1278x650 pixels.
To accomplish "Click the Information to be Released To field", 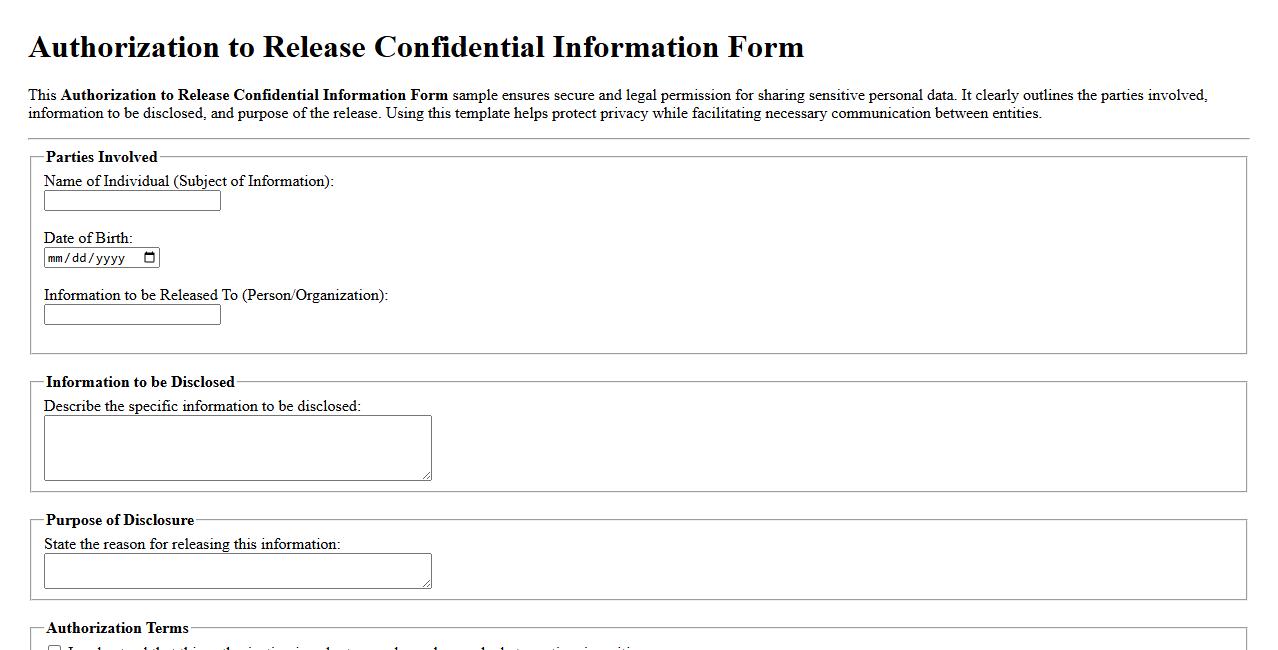I will click(131, 314).
